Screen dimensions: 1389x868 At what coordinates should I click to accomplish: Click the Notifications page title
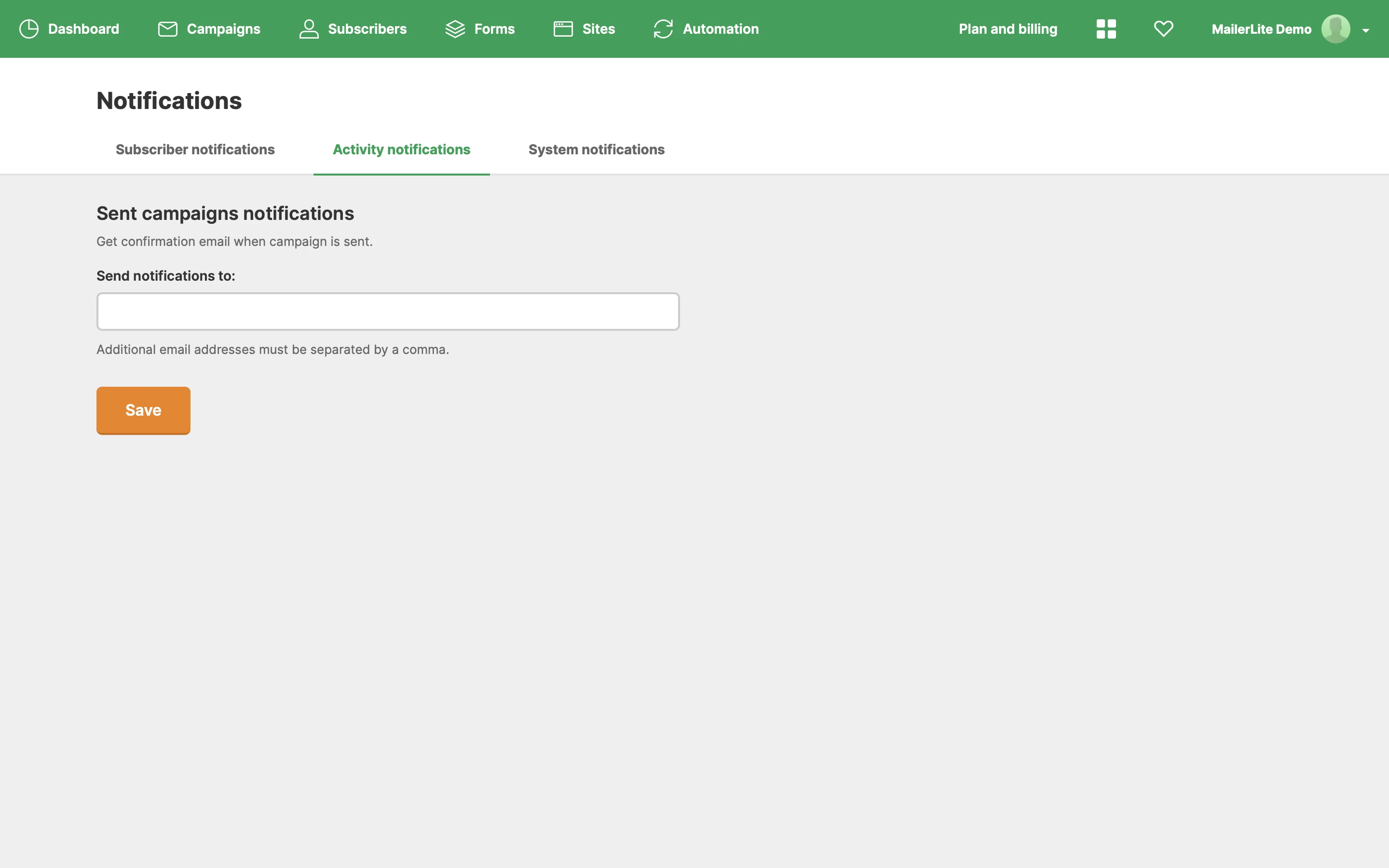169,100
